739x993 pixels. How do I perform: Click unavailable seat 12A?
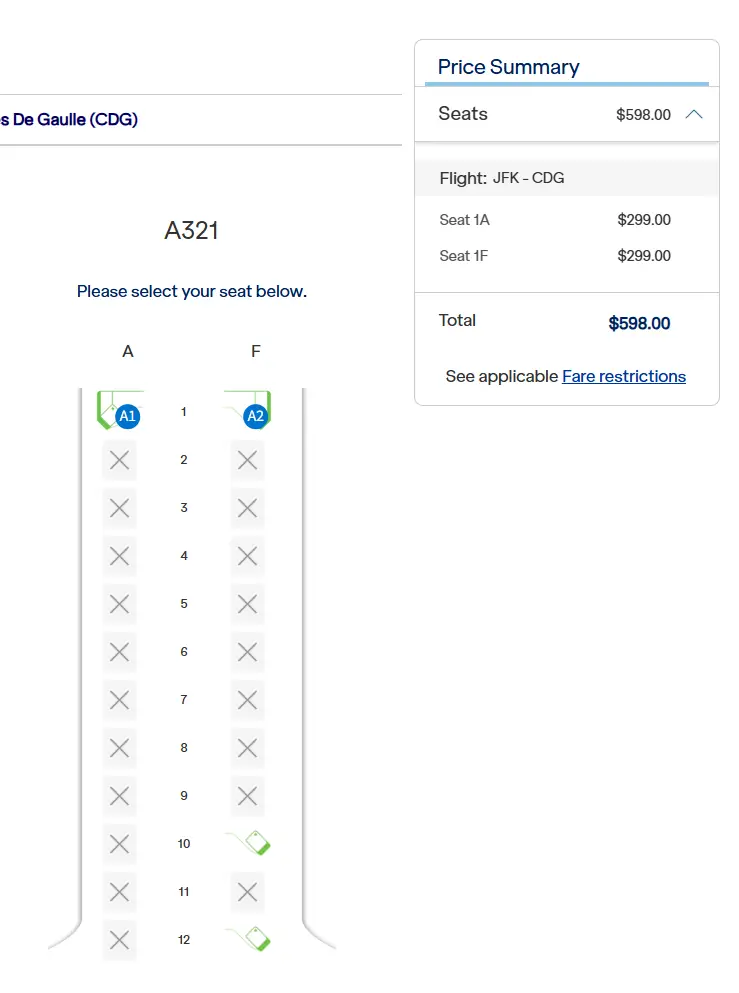pos(119,940)
